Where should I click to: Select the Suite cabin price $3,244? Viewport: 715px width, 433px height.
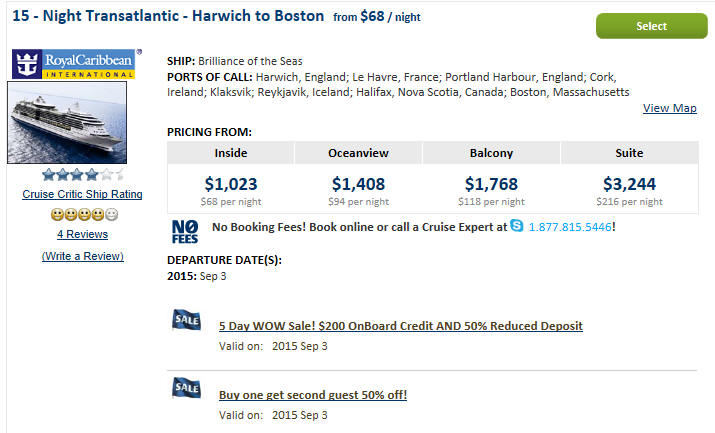tap(629, 184)
